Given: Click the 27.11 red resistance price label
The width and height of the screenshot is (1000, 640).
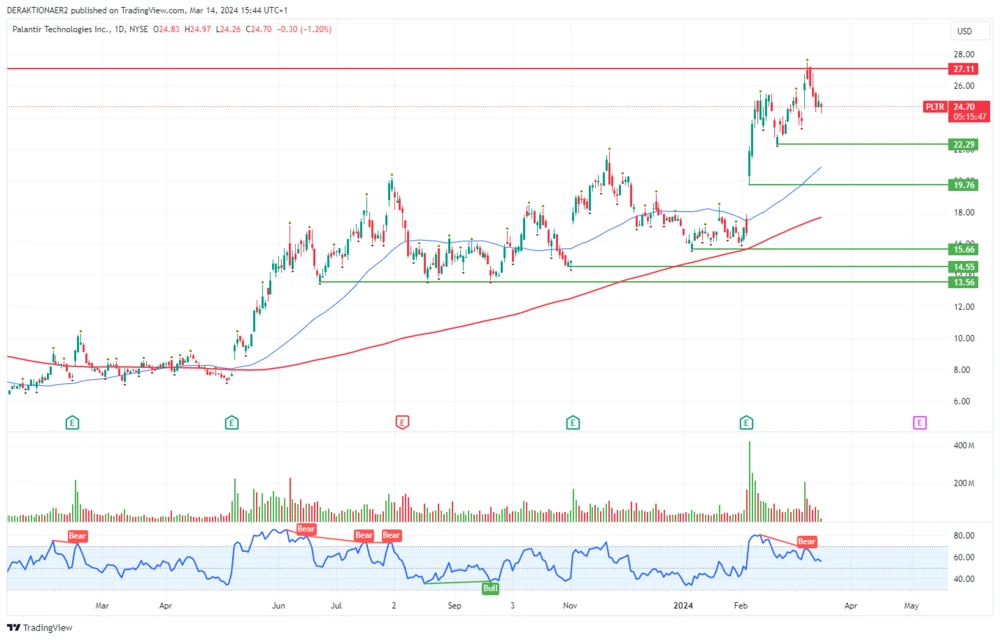Looking at the screenshot, I should (962, 69).
